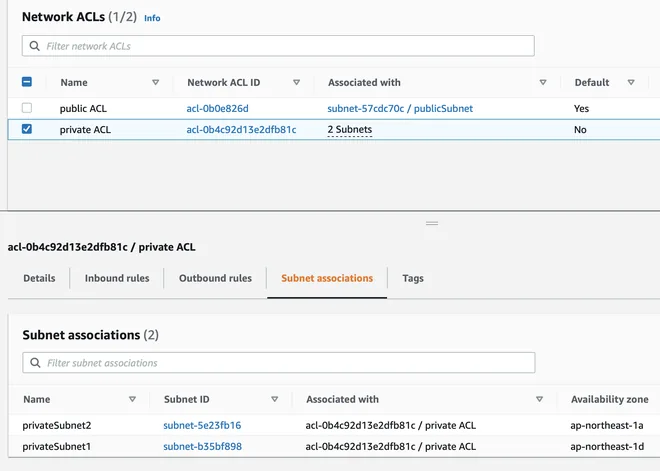The height and width of the screenshot is (471, 660).
Task: Click the search icon in Filter subnet associations
Action: [35, 362]
